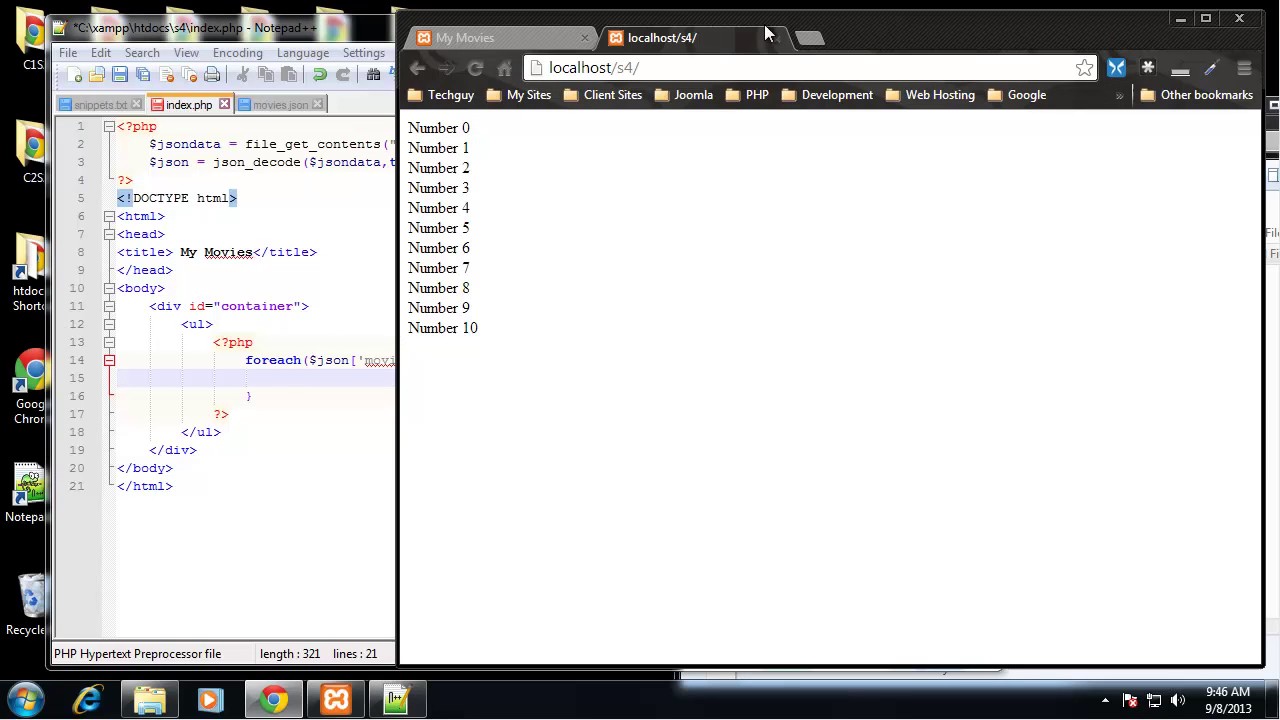Image resolution: width=1280 pixels, height=720 pixels.
Task: Open the My Sites bookmarks folder
Action: coord(518,95)
